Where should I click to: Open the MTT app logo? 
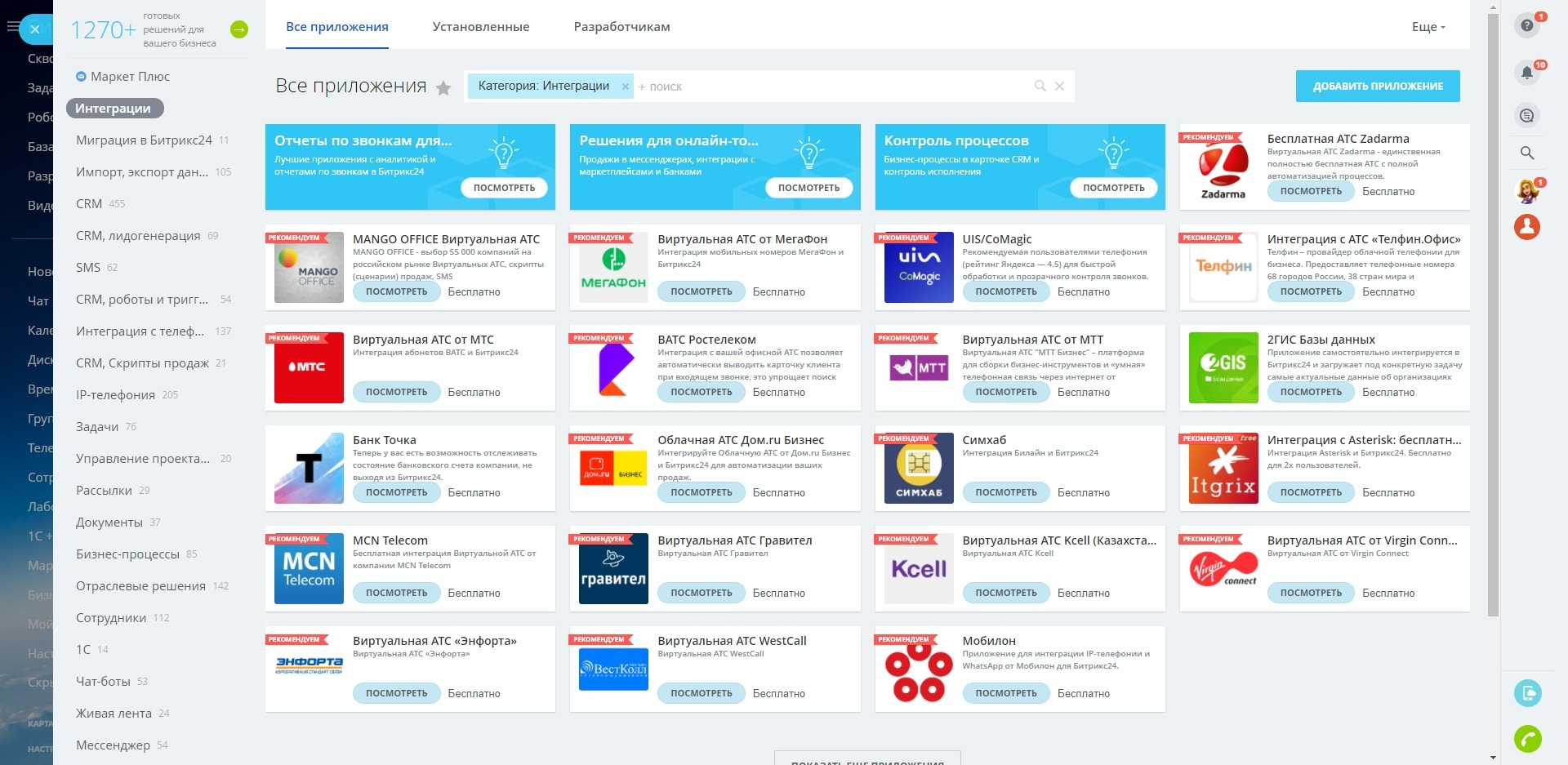[x=919, y=367]
